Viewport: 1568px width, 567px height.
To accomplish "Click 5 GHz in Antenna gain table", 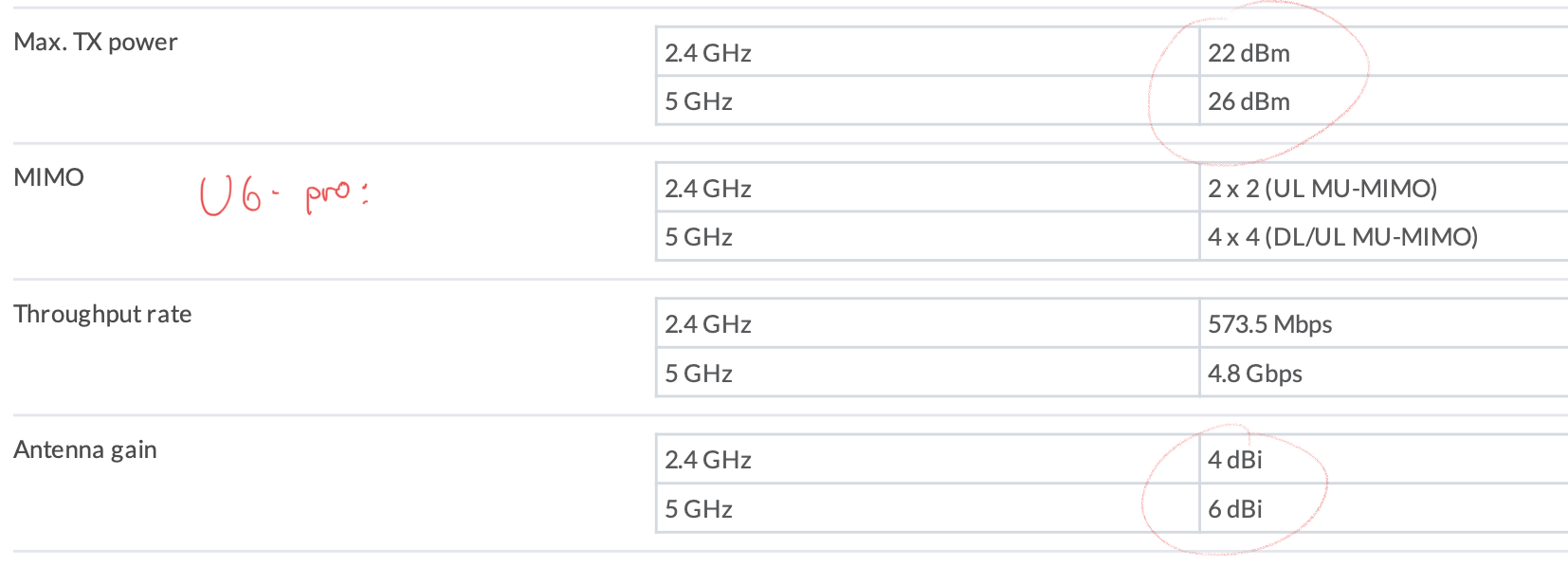I will pos(699,509).
